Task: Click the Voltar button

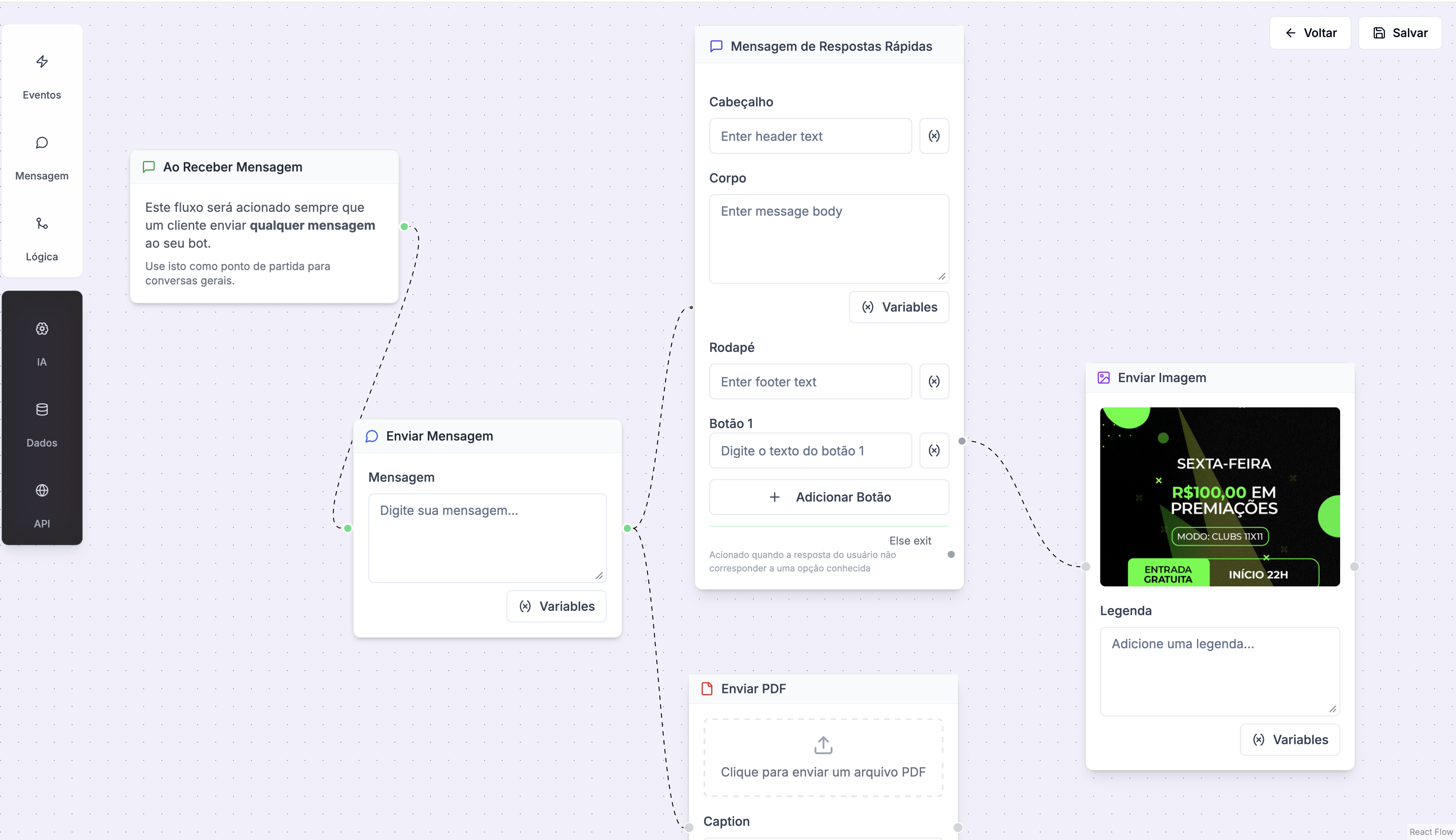Action: coord(1310,33)
